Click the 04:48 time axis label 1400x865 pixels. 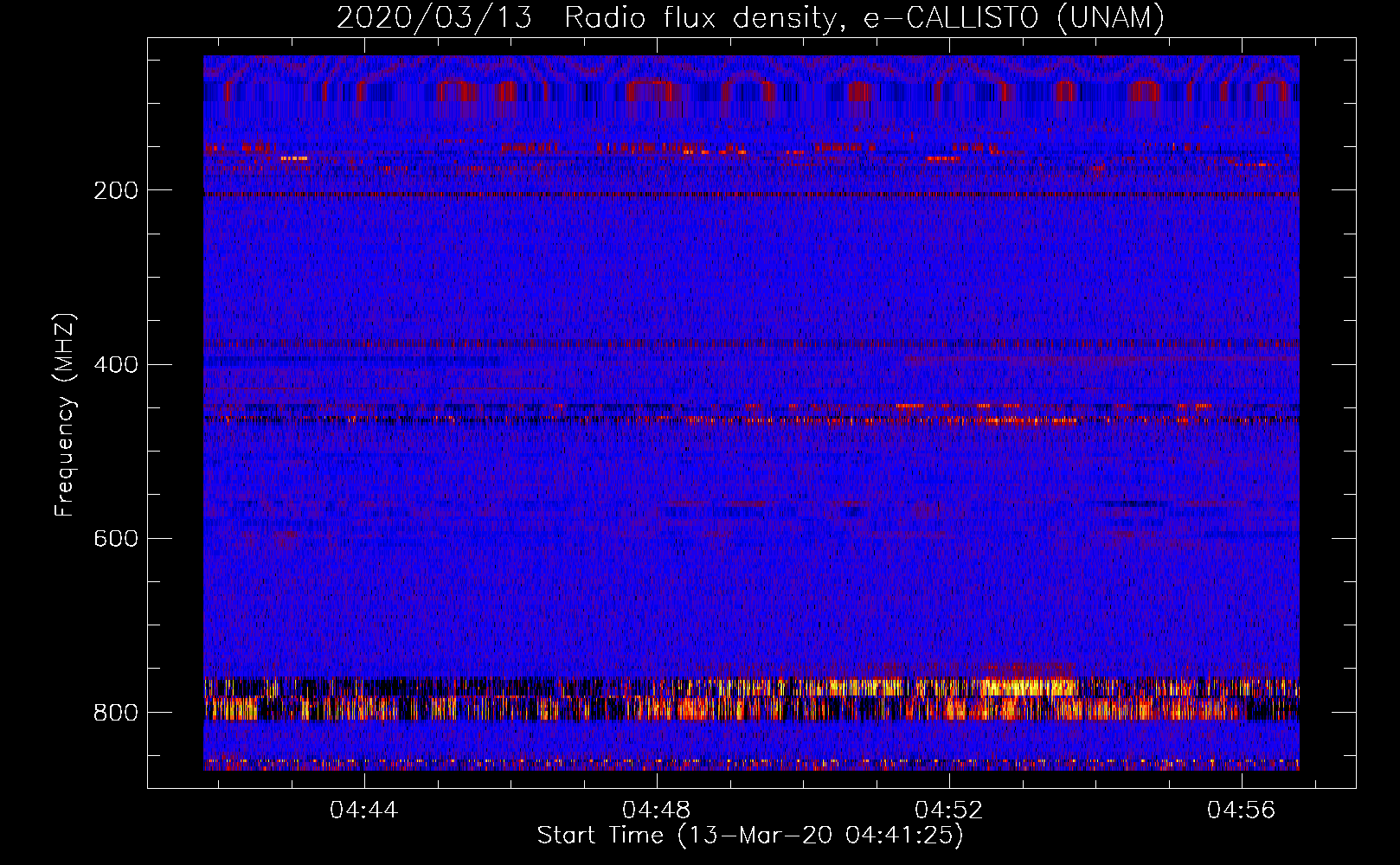(657, 811)
